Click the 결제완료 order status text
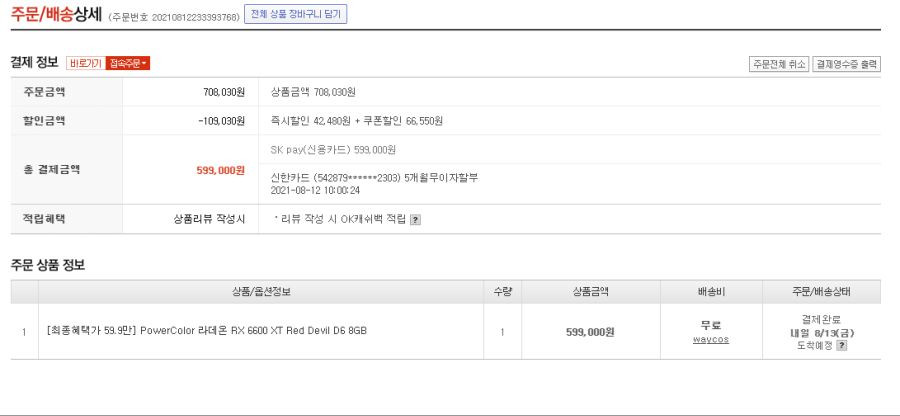 (821, 320)
